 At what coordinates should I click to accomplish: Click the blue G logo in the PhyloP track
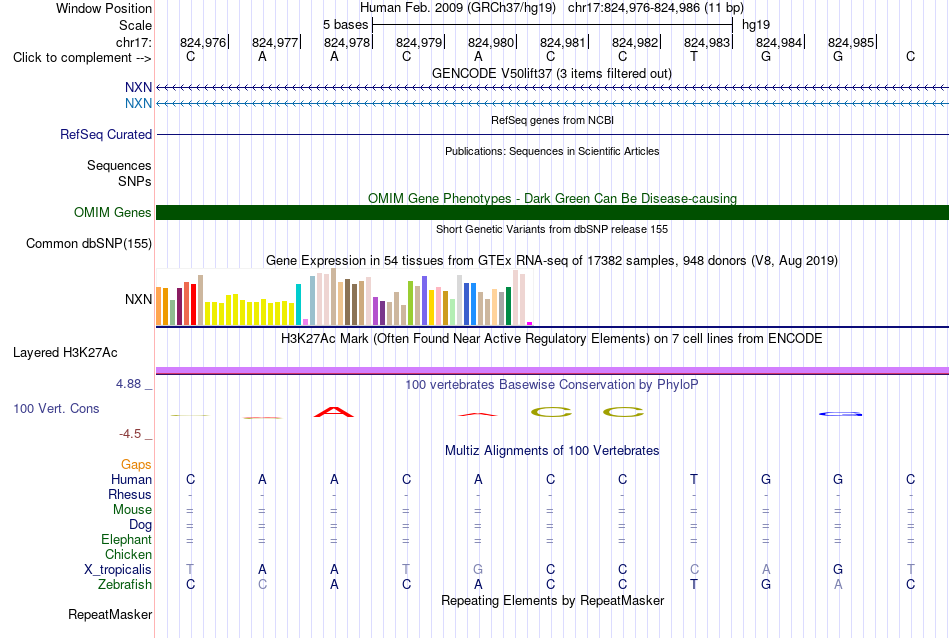click(x=840, y=414)
